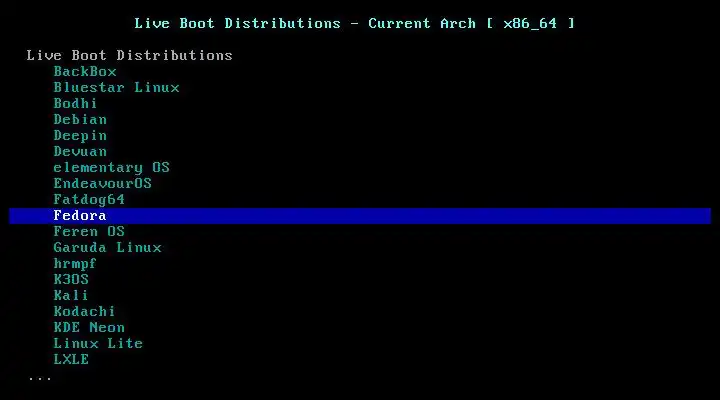The height and width of the screenshot is (400, 720).
Task: Pick the hrmpf rescue entry
Action: click(75, 264)
